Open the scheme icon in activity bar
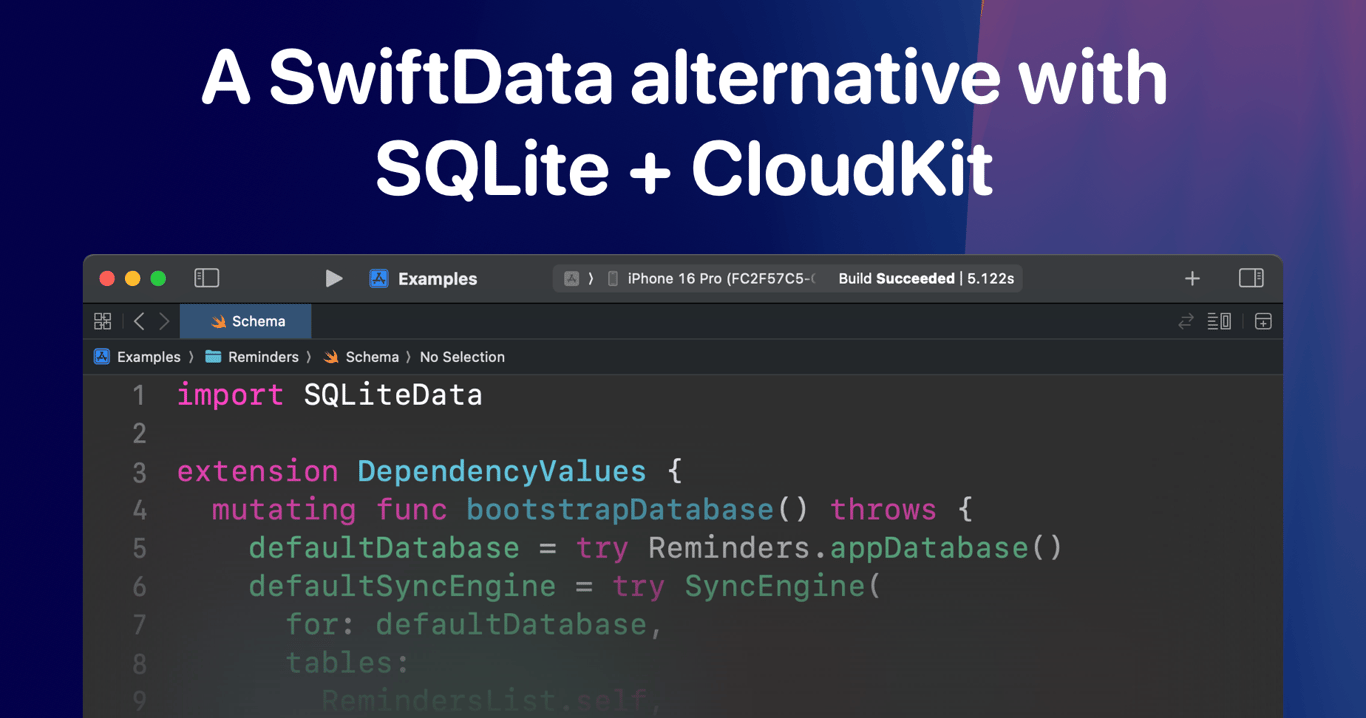The image size is (1366, 718). (571, 279)
